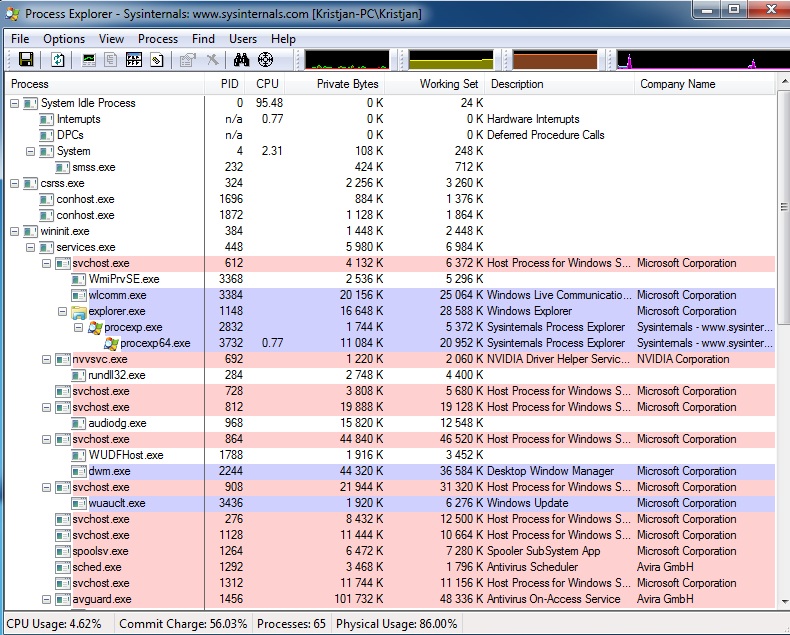The width and height of the screenshot is (790, 635).
Task: Collapse the explorer.exe tree node
Action: tap(62, 311)
